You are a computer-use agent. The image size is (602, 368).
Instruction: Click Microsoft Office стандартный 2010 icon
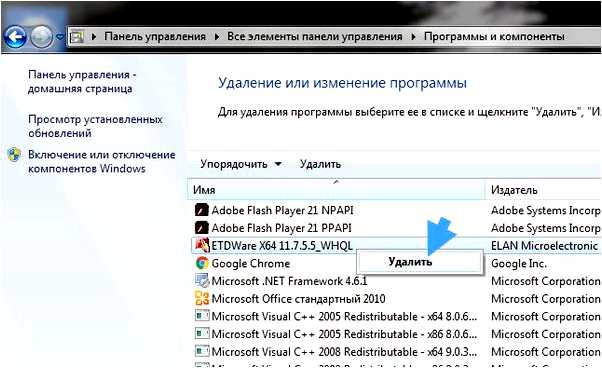click(202, 298)
